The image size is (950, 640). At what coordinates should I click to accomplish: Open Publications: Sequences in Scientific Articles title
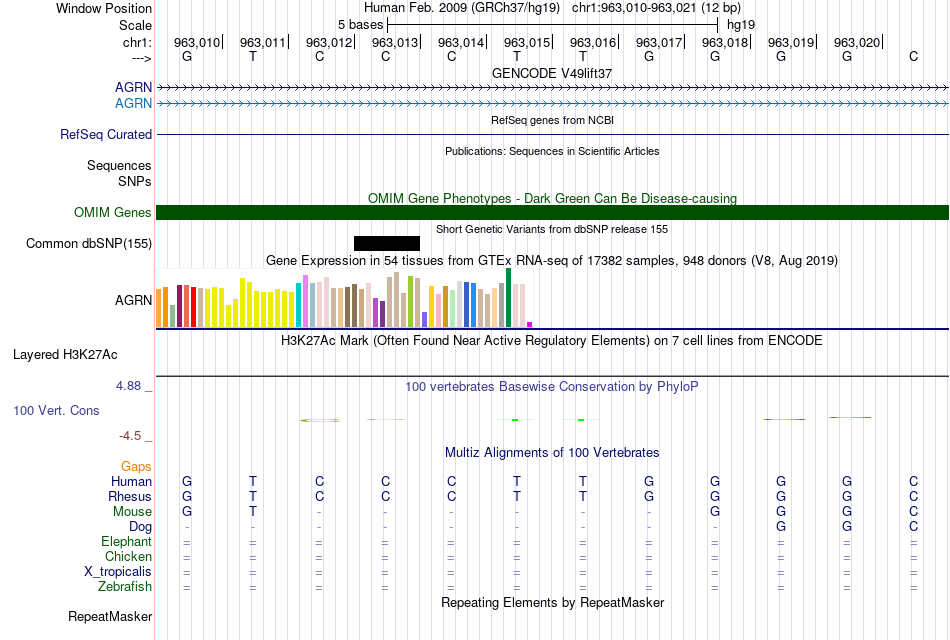click(552, 151)
